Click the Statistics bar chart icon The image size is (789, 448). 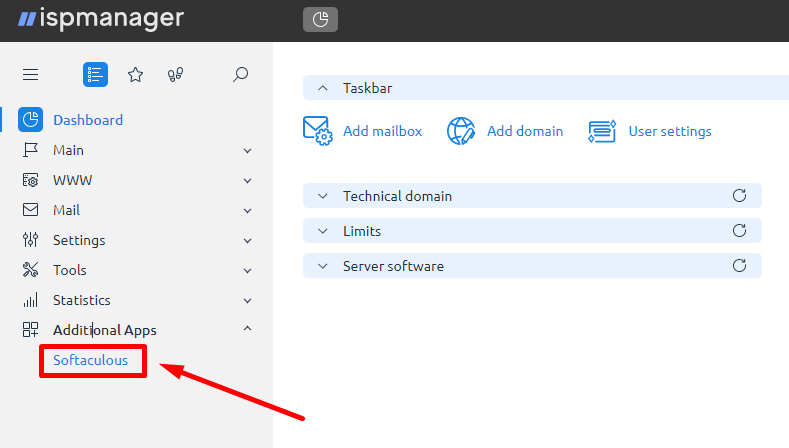(30, 300)
